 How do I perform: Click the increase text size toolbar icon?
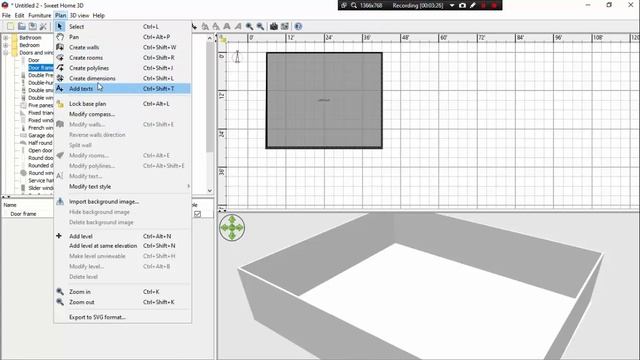pos(205,27)
